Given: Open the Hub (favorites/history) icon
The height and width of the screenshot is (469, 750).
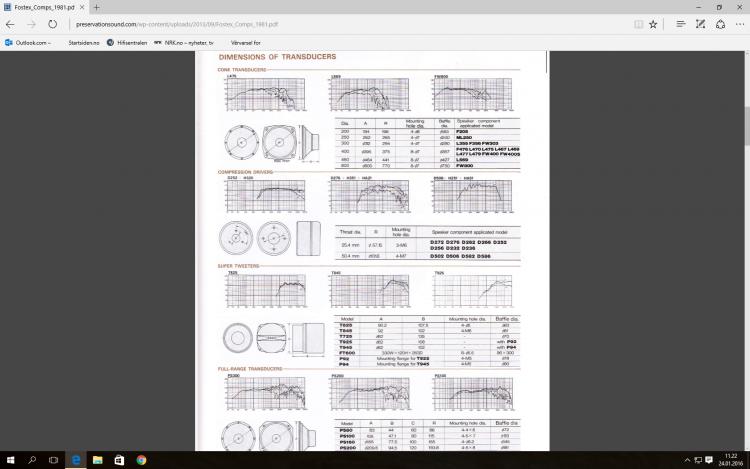Looking at the screenshot, I should click(x=681, y=24).
